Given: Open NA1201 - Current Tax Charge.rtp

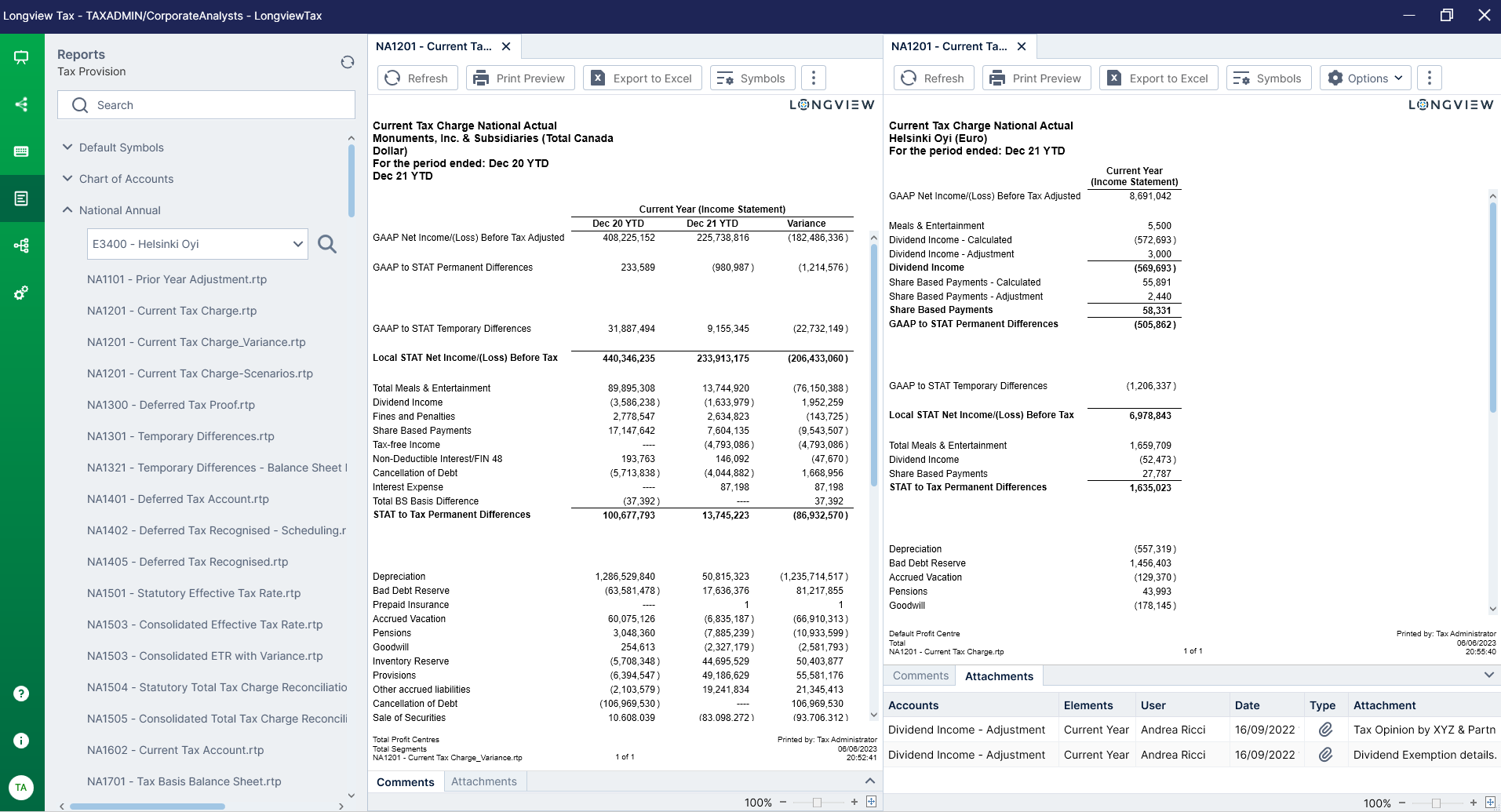Looking at the screenshot, I should [x=172, y=311].
